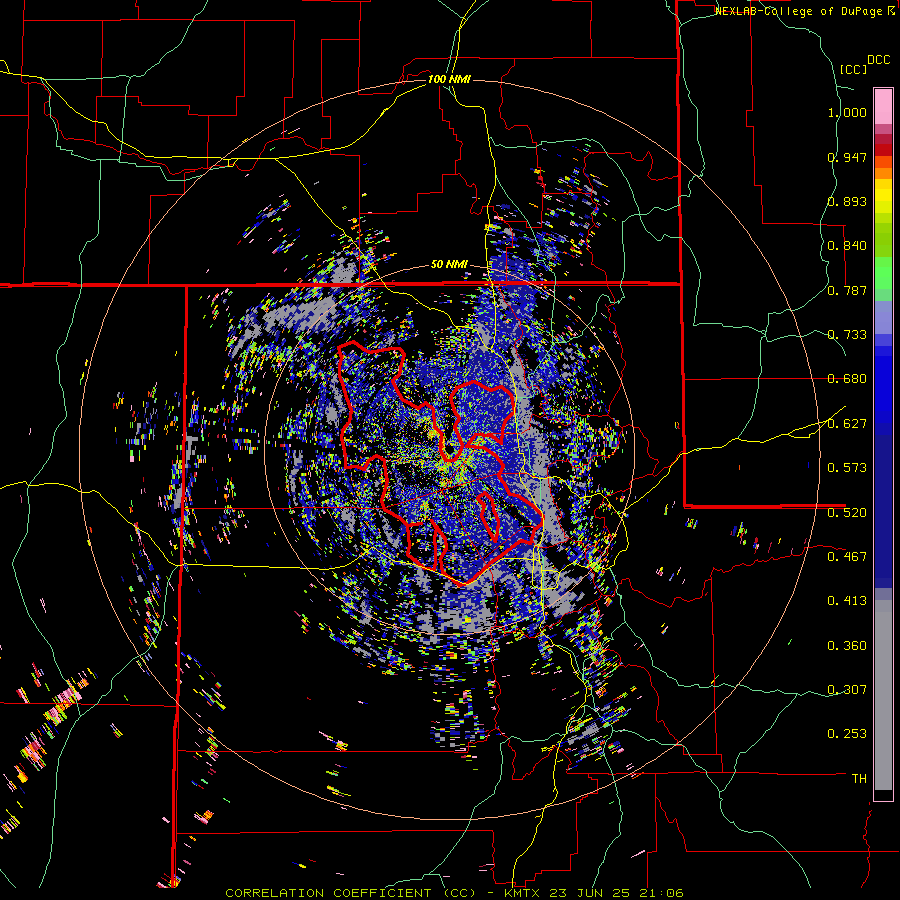
Task: Click the 0.253 scale value
Action: pyautogui.click(x=847, y=734)
